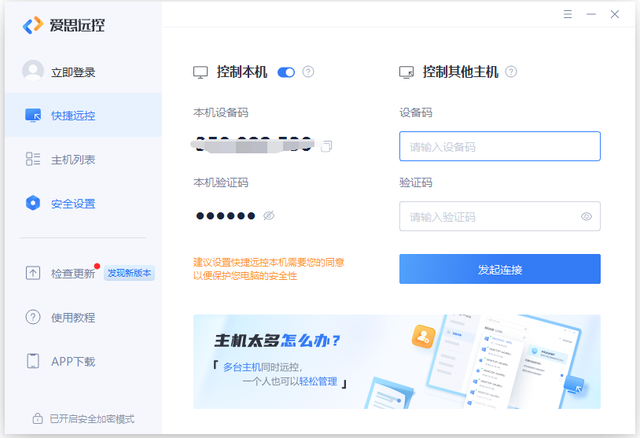This screenshot has height=438, width=640.
Task: Click the user avatar icon
Action: 33,72
